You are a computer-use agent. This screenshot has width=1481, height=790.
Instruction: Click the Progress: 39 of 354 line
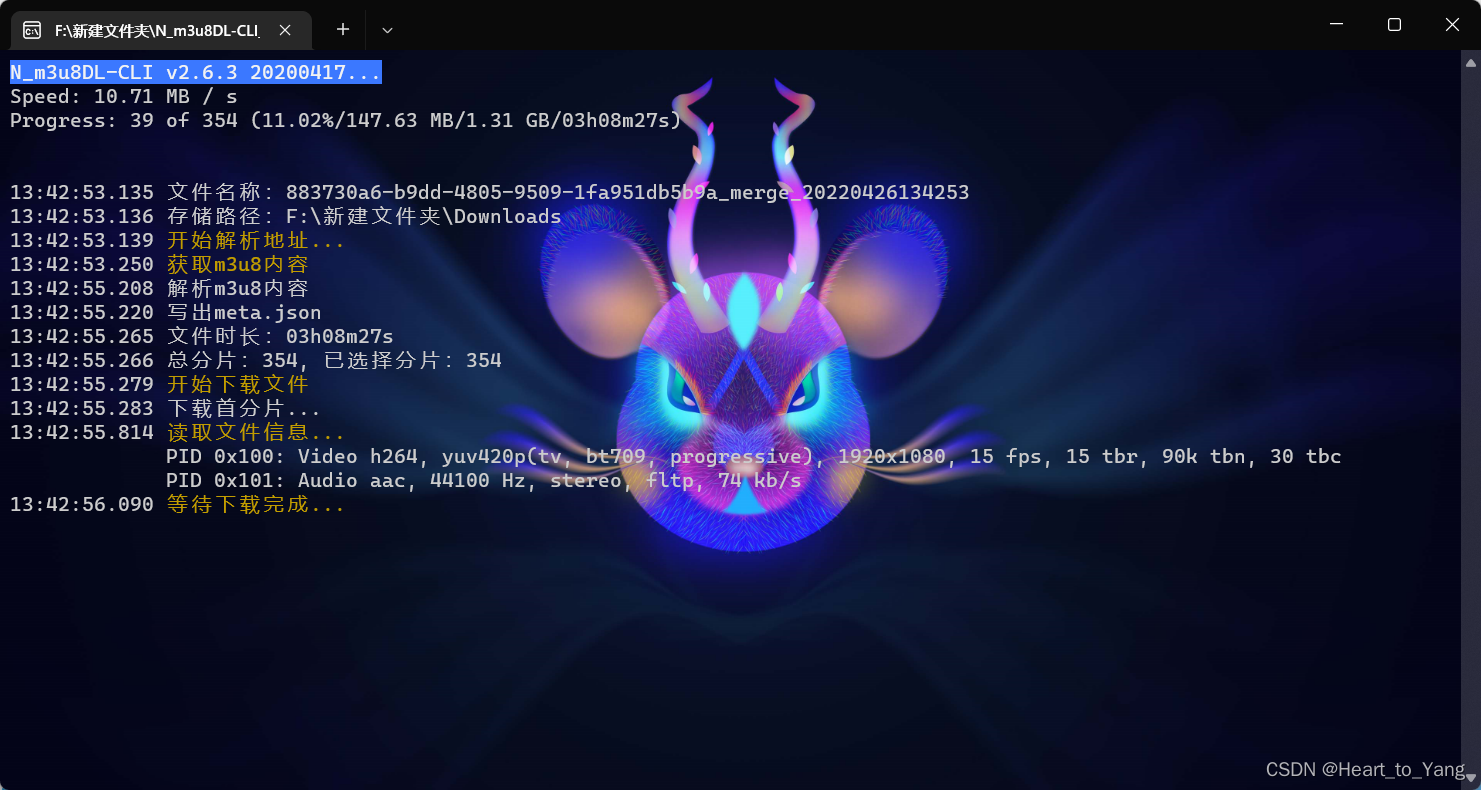pyautogui.click(x=346, y=120)
